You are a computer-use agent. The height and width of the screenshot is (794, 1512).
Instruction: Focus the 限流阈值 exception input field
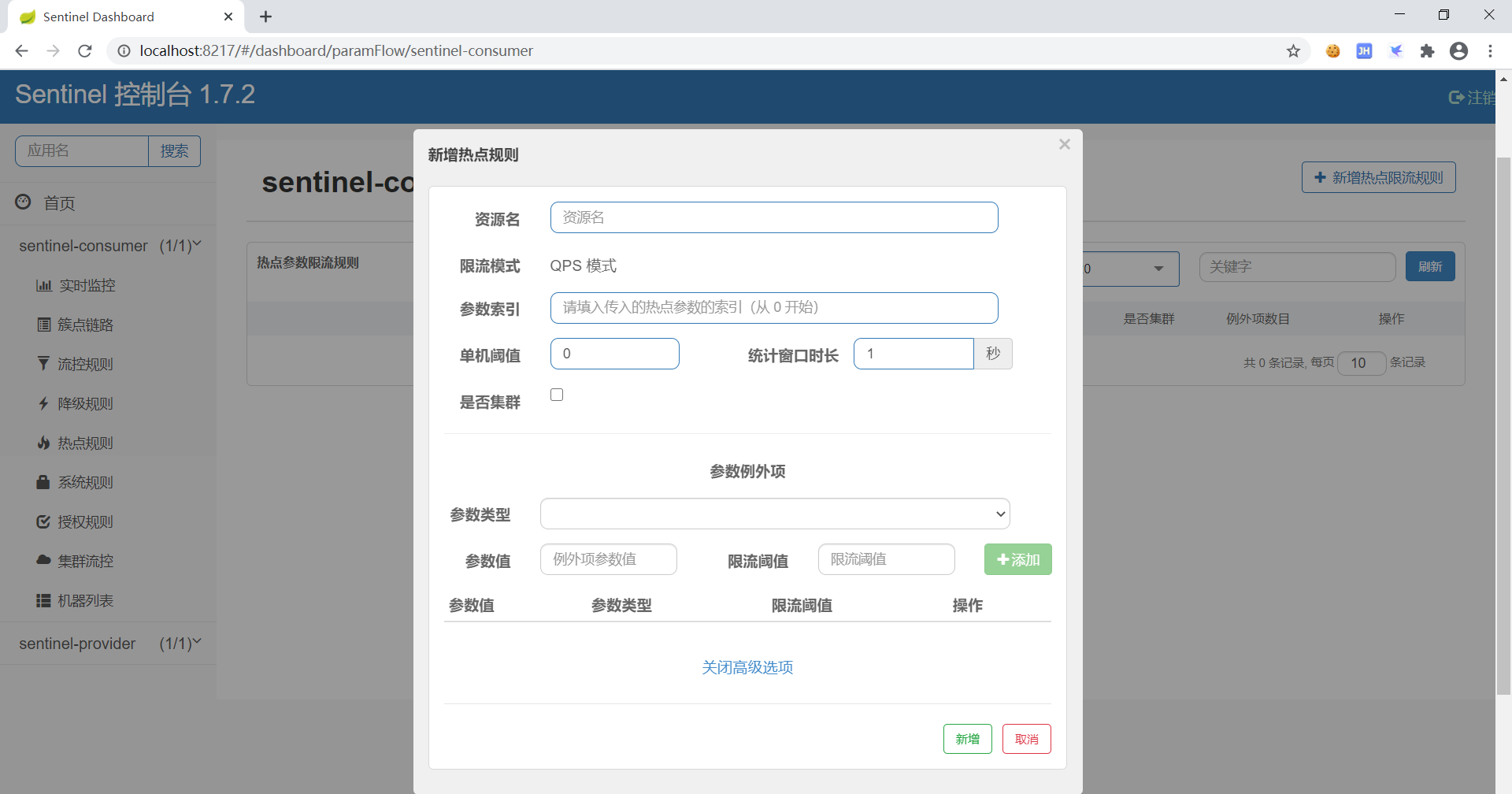click(887, 559)
